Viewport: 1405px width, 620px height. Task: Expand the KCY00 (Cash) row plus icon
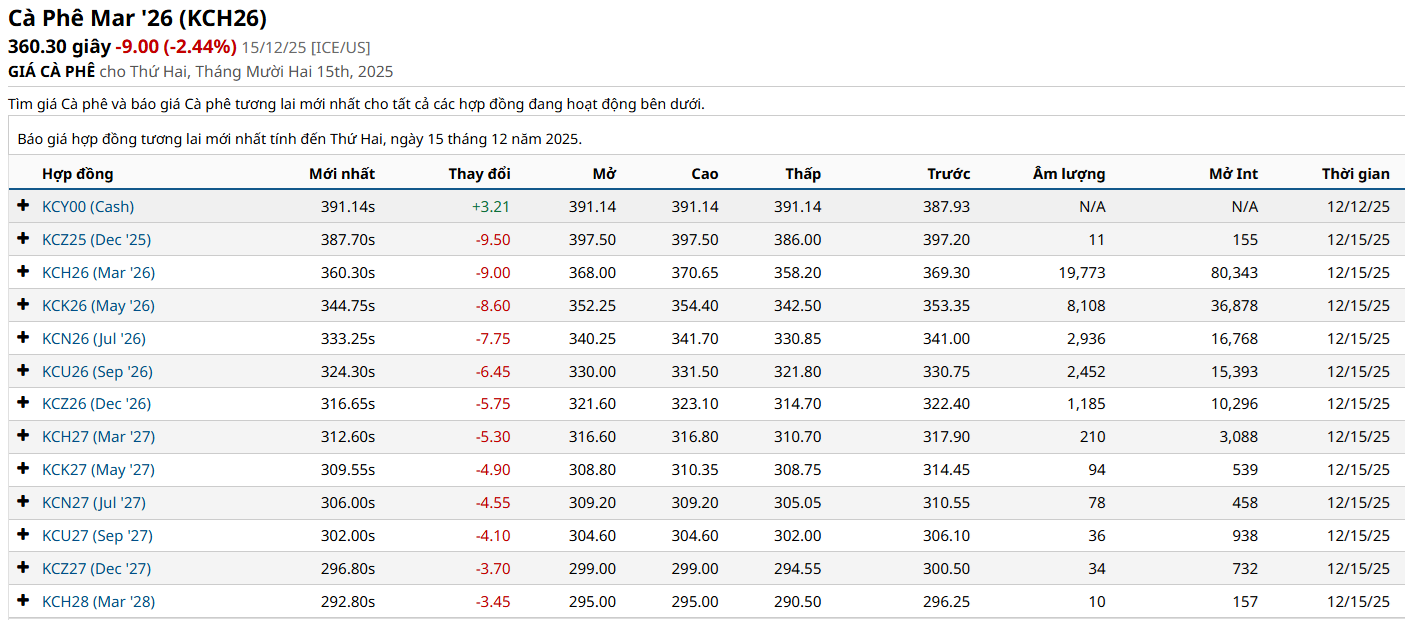click(24, 206)
